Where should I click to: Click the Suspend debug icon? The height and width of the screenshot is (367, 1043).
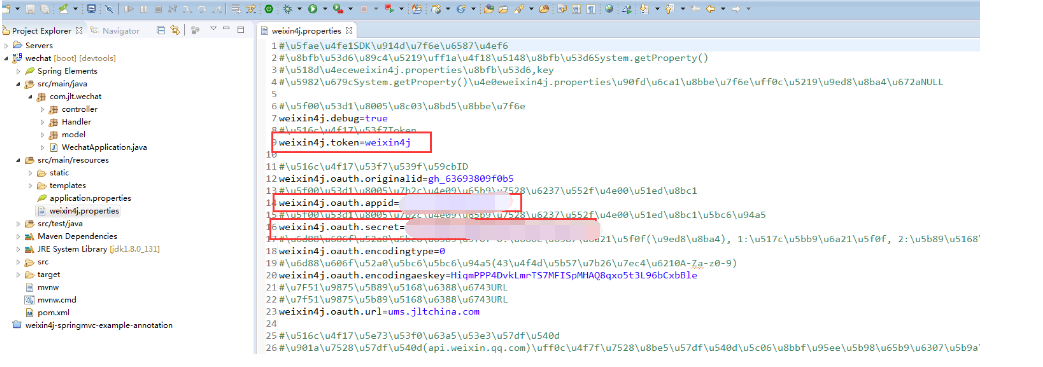(x=143, y=9)
